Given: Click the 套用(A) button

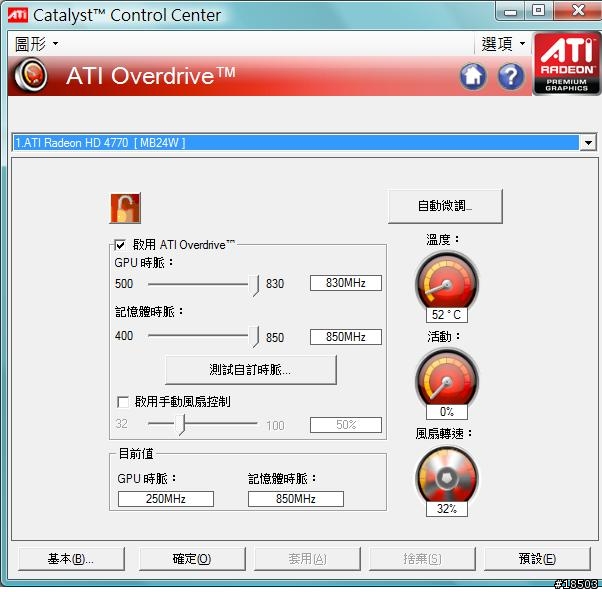Looking at the screenshot, I should (x=307, y=559).
